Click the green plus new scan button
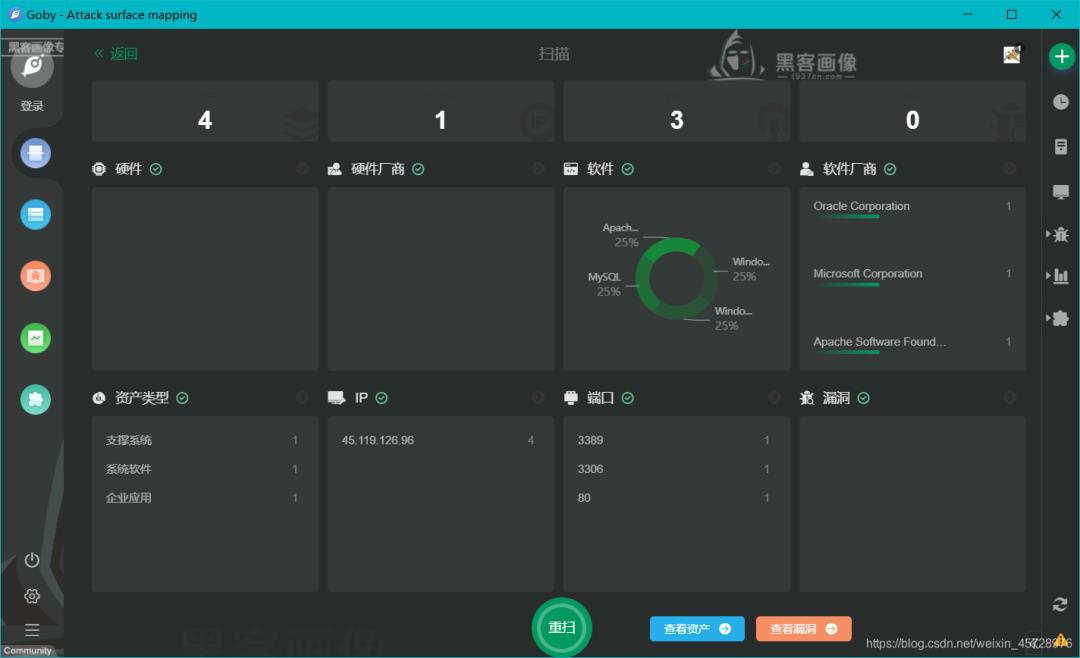The width and height of the screenshot is (1080, 658). click(1061, 56)
